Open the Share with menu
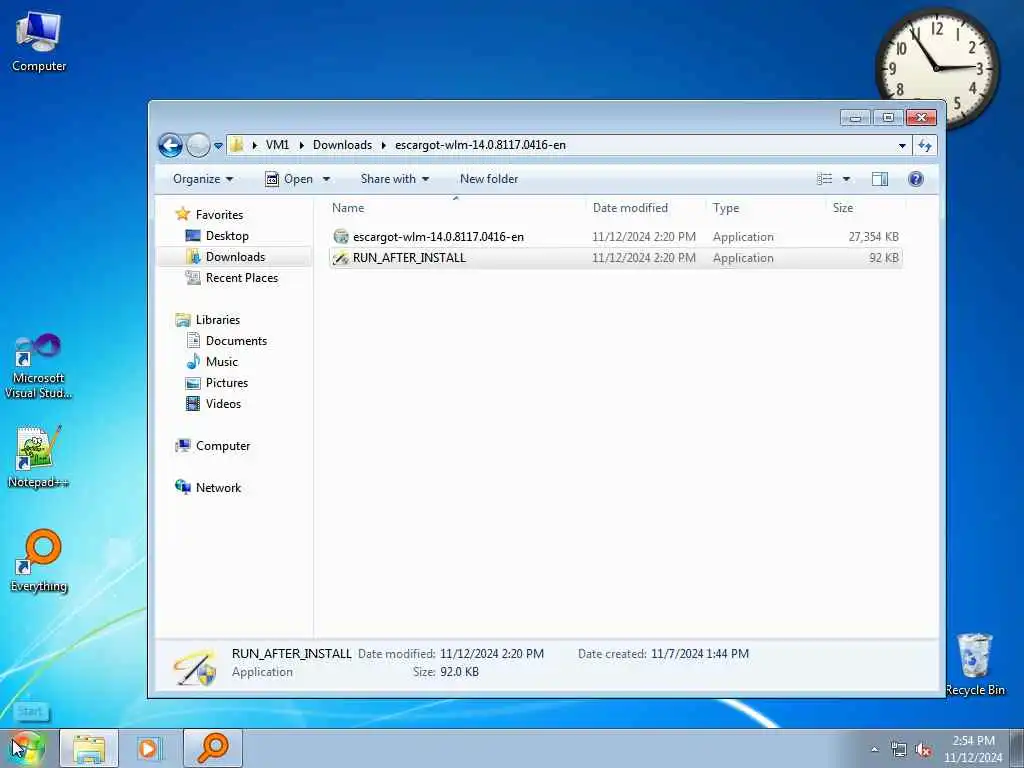 click(x=394, y=179)
